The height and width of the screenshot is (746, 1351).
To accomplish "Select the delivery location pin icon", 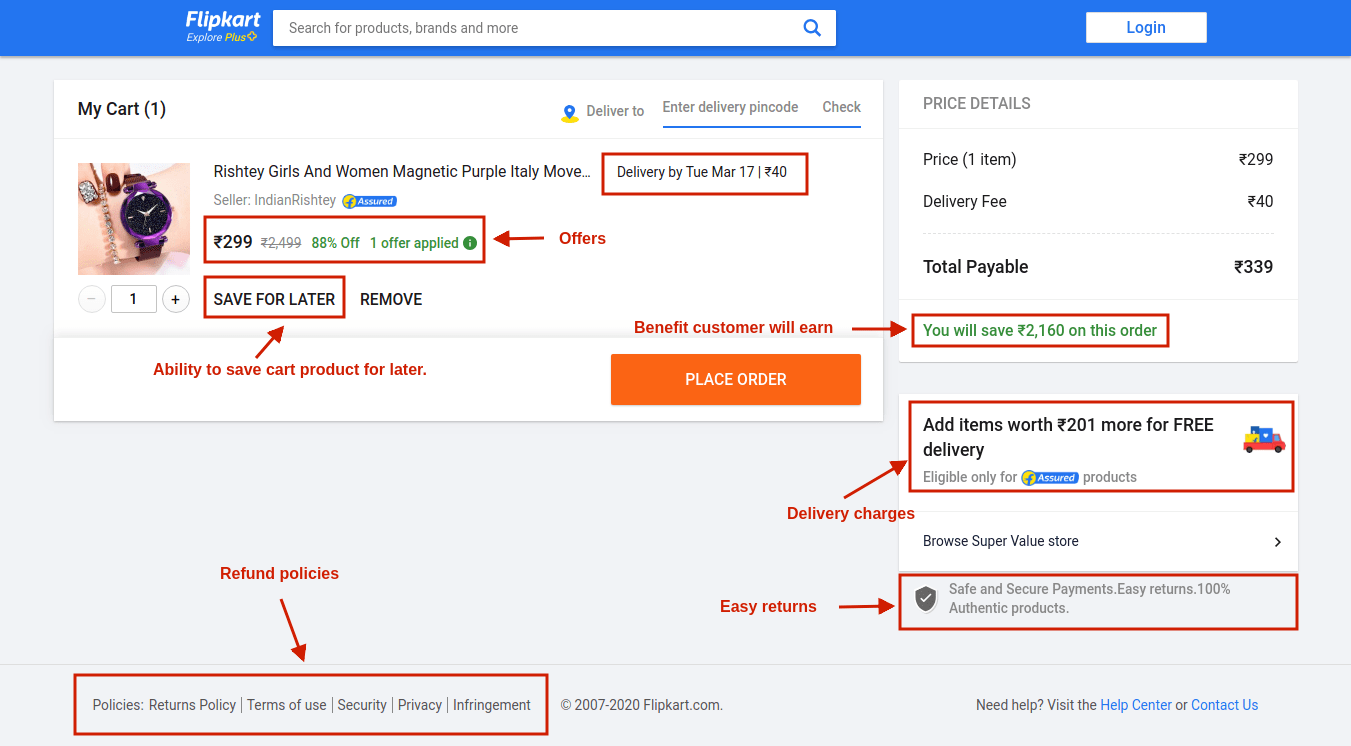I will coord(569,112).
